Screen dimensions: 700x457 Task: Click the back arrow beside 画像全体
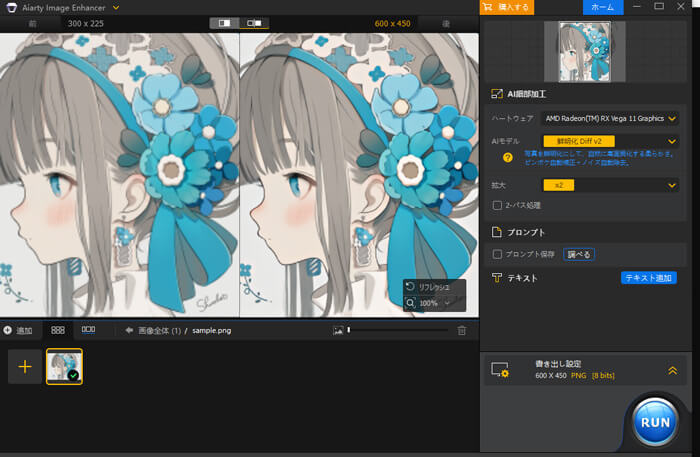(x=129, y=330)
